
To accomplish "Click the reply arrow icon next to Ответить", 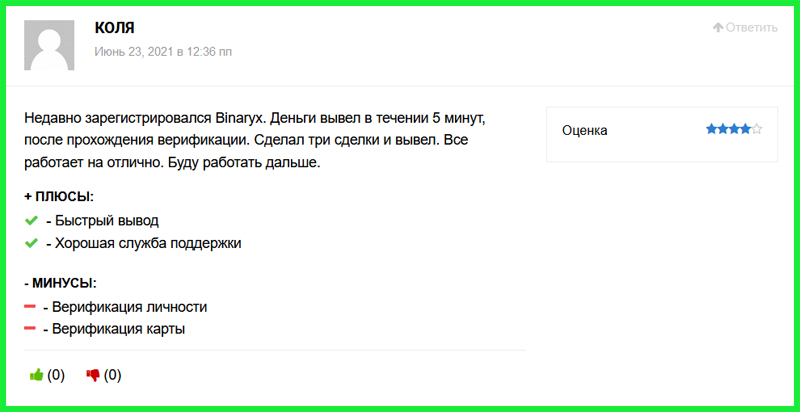I will pos(717,28).
